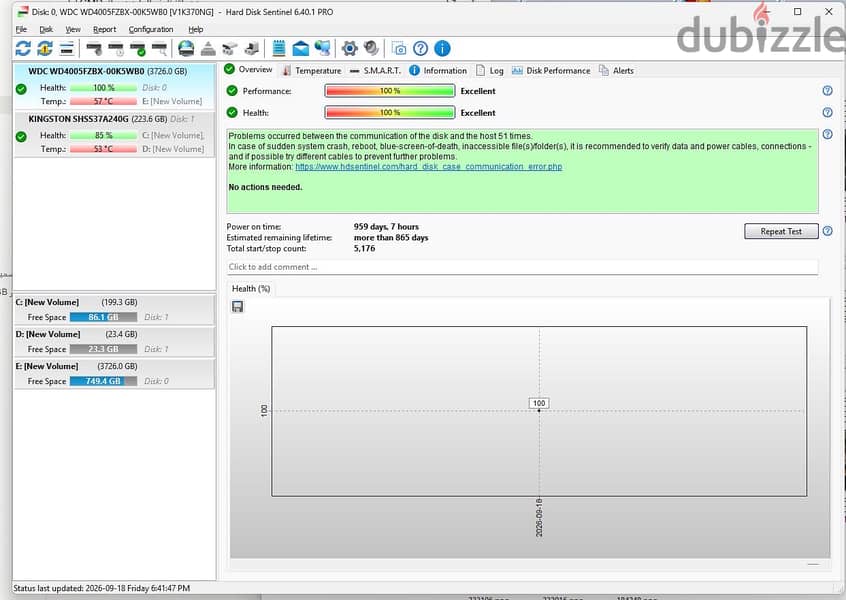Open the blue notepad report icon
846x600 pixels.
pyautogui.click(x=278, y=49)
